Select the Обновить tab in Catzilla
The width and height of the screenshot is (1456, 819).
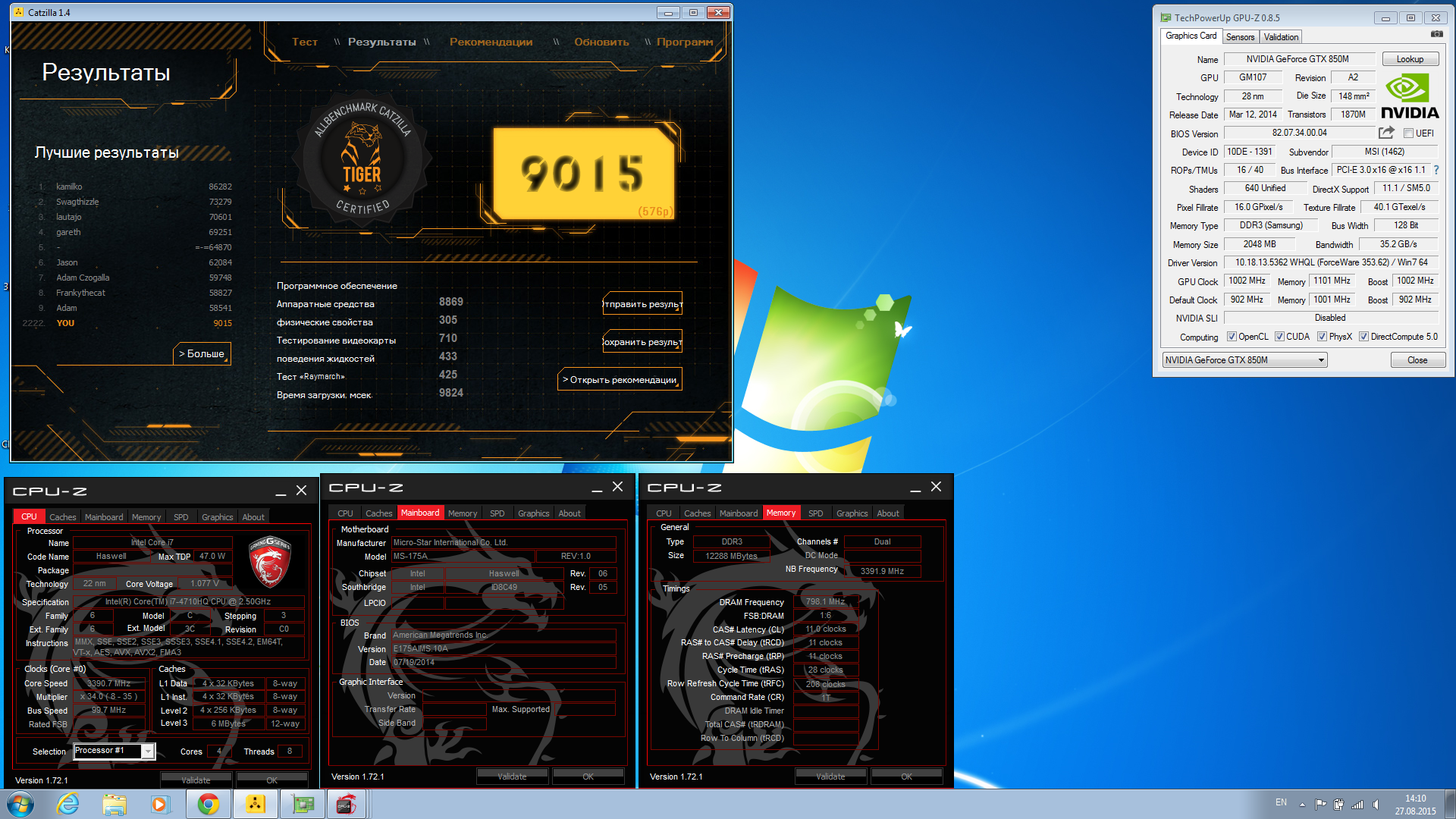pos(602,42)
